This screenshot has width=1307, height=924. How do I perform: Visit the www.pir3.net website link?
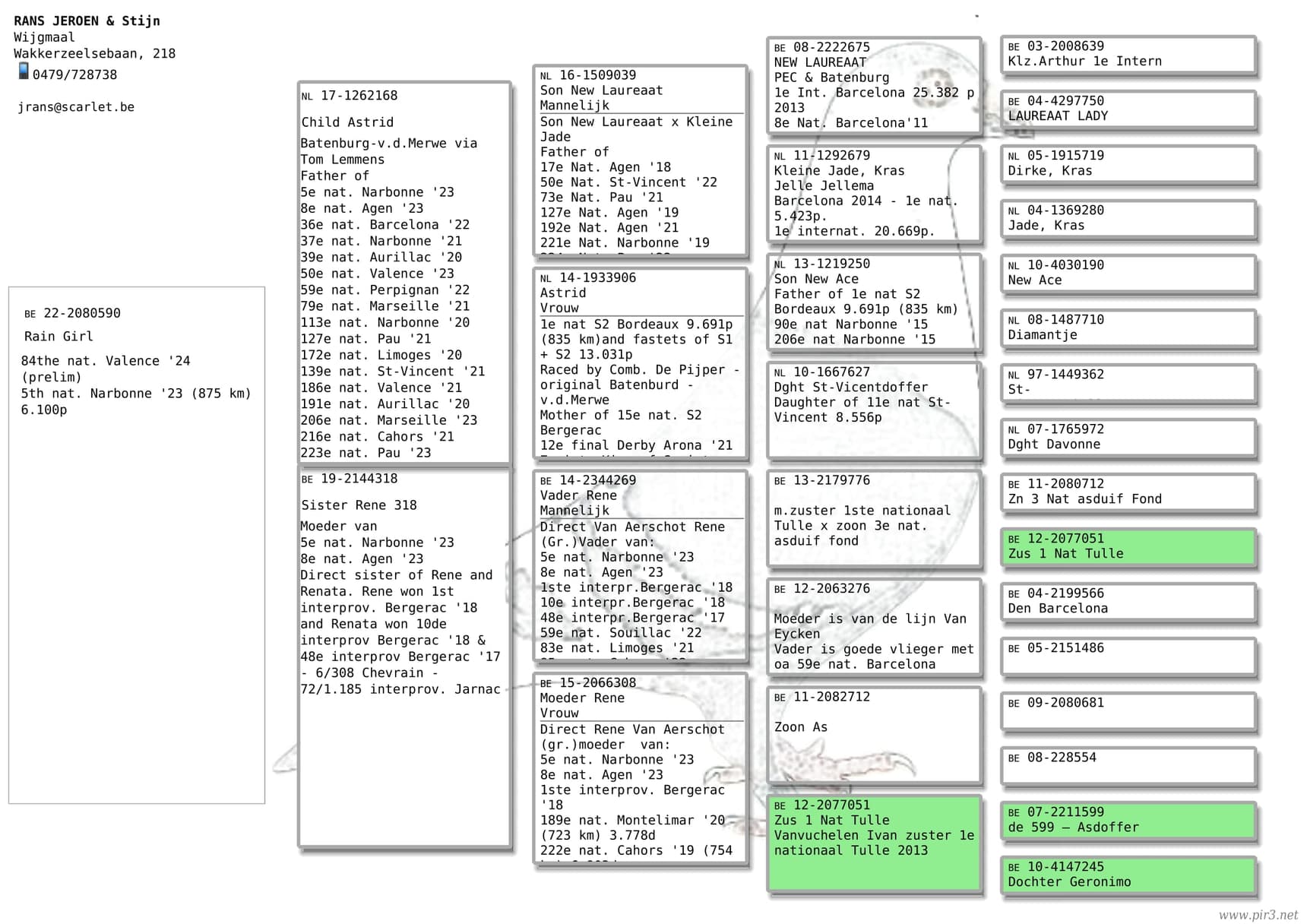pos(1258,915)
